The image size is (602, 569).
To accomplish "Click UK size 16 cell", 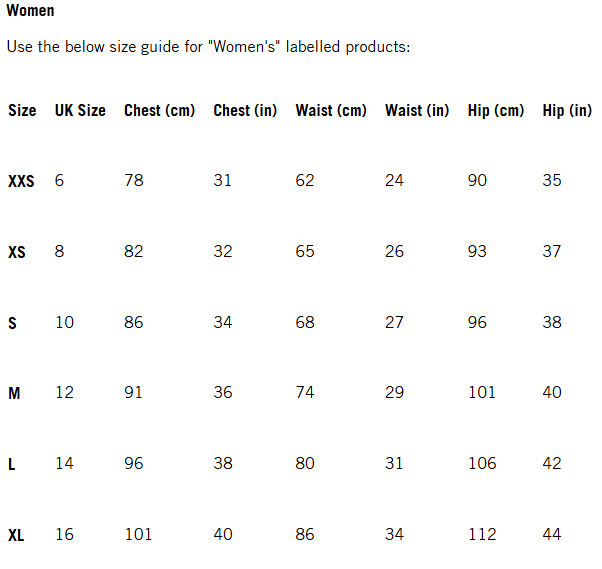I will pyautogui.click(x=65, y=535).
